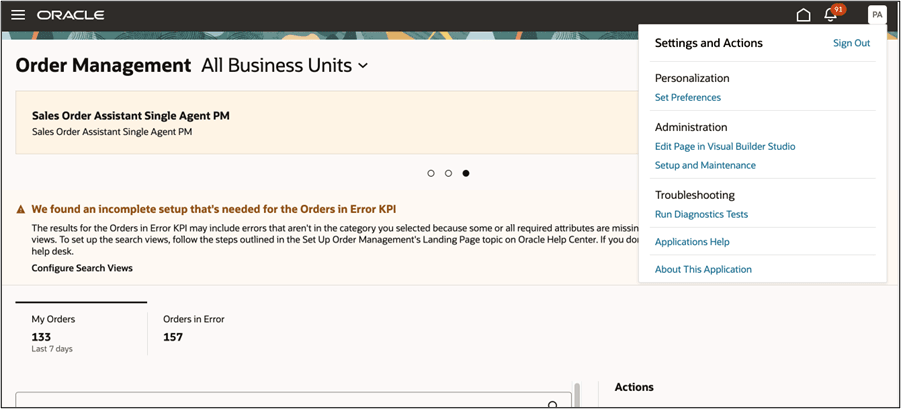901x409 pixels.
Task: Click the Order Management page title
Action: tap(103, 65)
